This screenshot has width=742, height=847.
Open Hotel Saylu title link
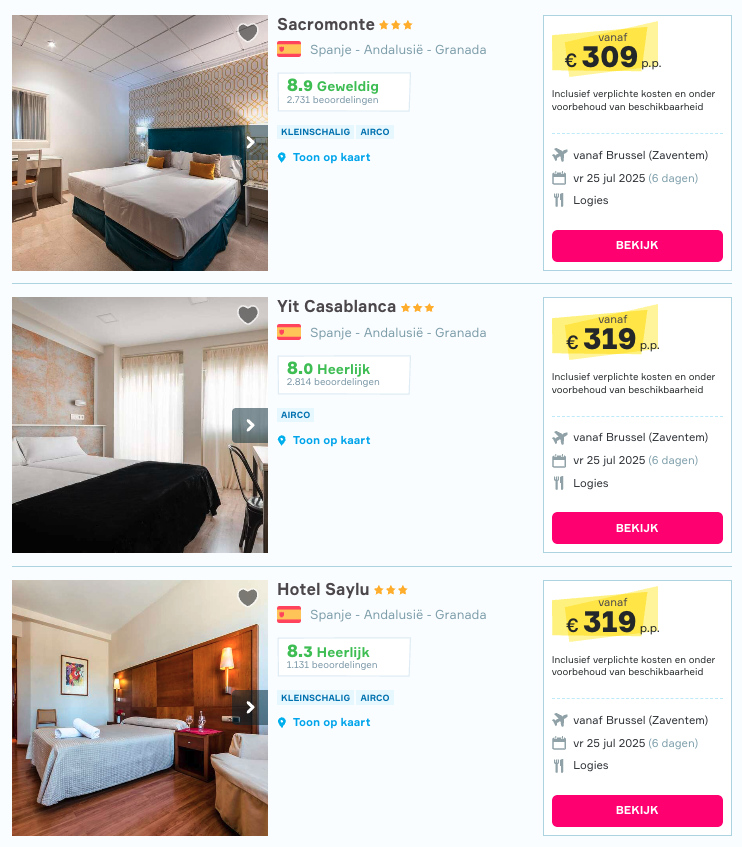pos(323,589)
